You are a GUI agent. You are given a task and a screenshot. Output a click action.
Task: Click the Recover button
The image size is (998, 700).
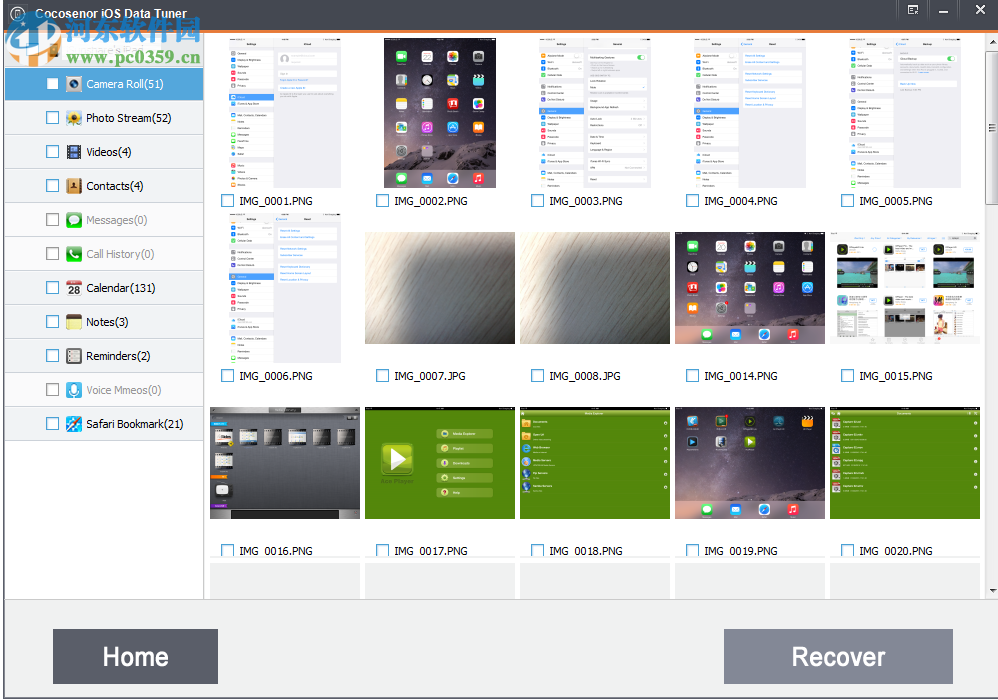pyautogui.click(x=838, y=656)
